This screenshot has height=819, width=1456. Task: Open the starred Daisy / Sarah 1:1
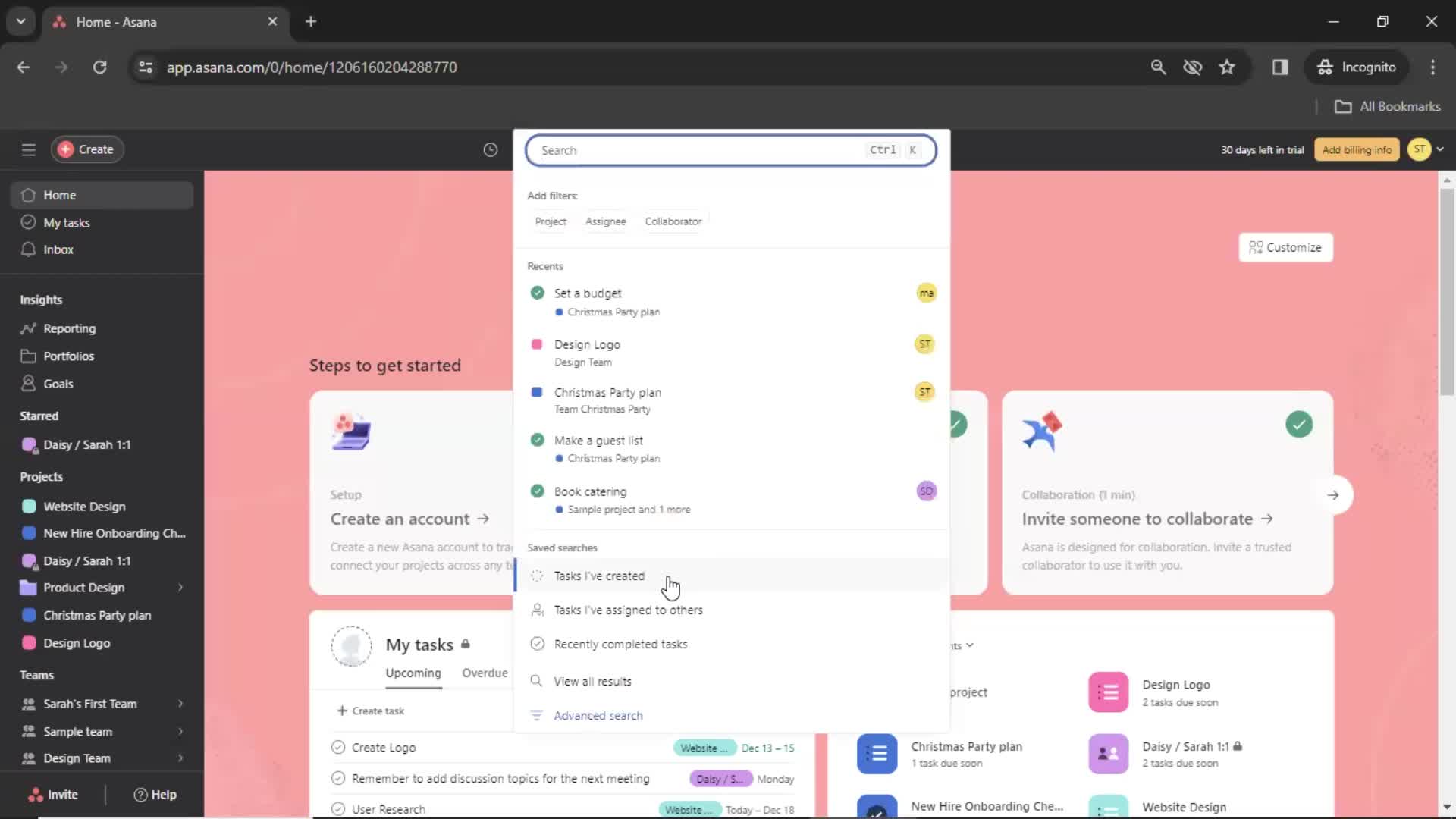pos(102,444)
